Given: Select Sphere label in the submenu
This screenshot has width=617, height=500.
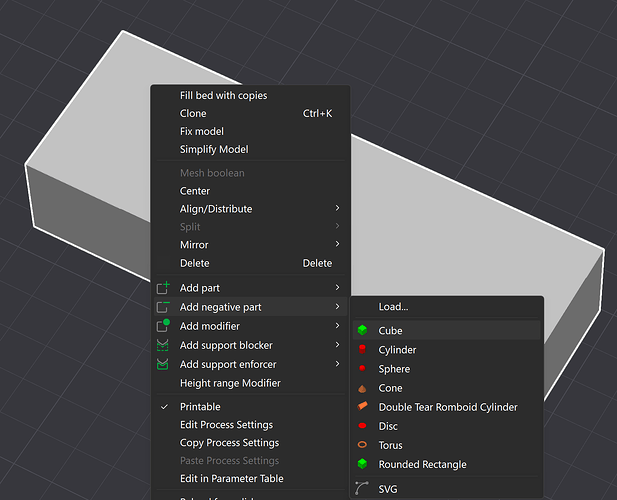Looking at the screenshot, I should click(x=394, y=369).
